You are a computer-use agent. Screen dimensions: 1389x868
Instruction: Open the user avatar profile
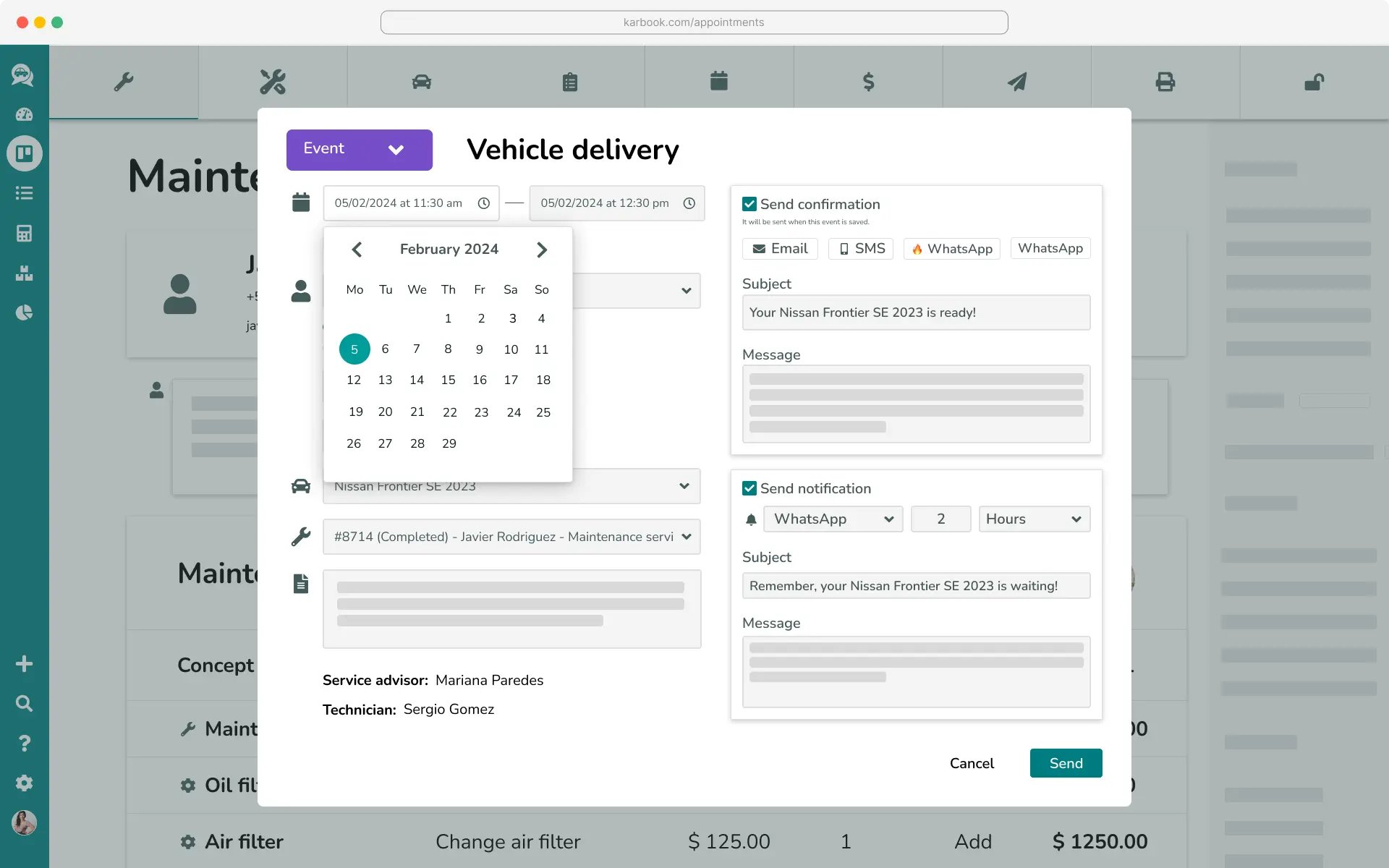[24, 822]
